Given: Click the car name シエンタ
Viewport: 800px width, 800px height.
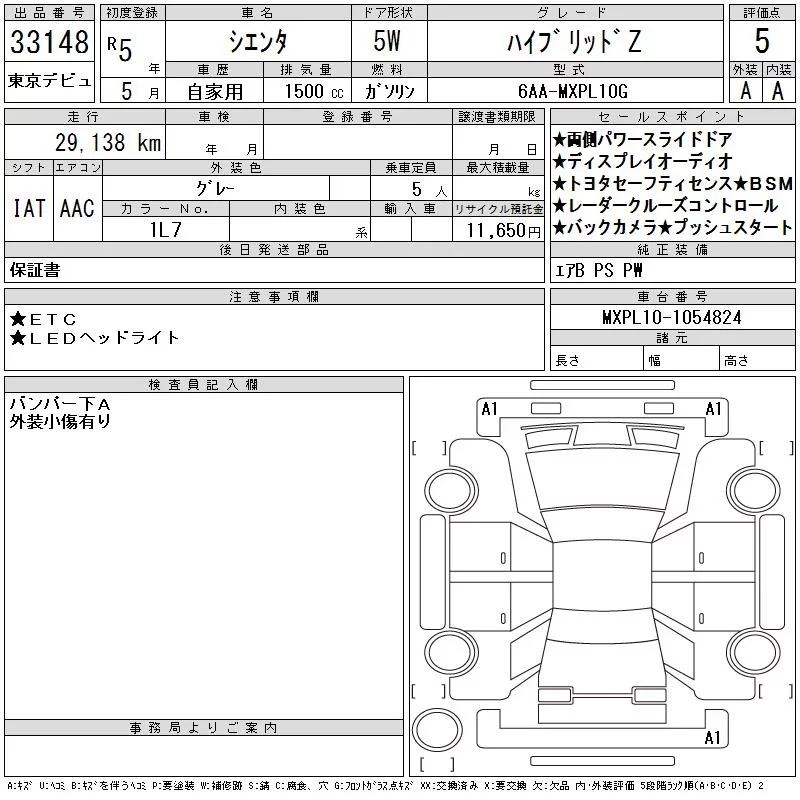Looking at the screenshot, I should (258, 42).
